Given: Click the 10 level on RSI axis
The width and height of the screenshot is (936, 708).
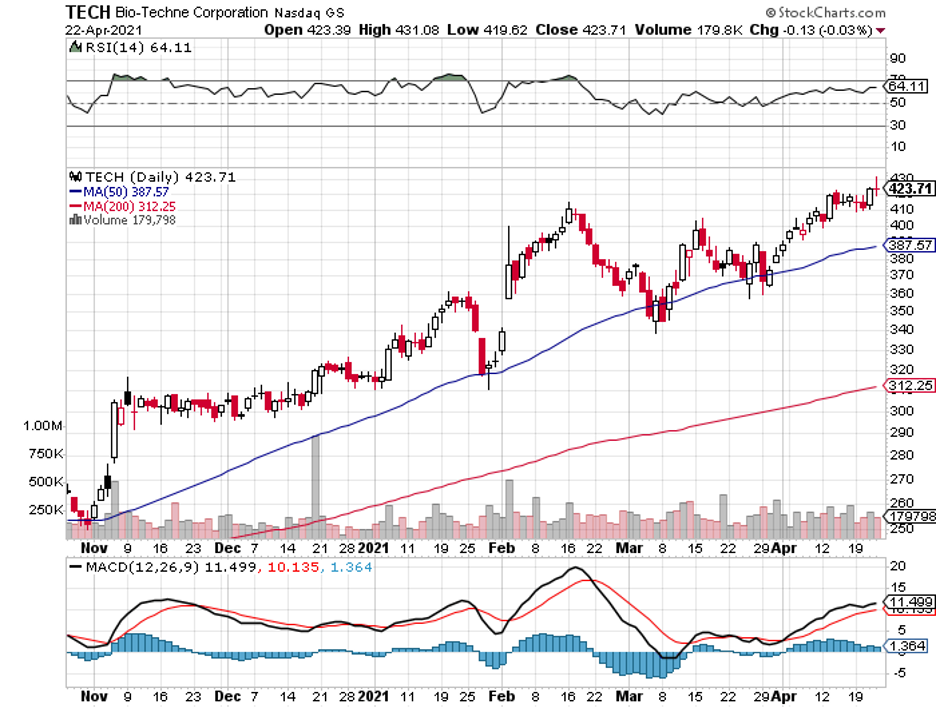Looking at the screenshot, I should pos(897,146).
